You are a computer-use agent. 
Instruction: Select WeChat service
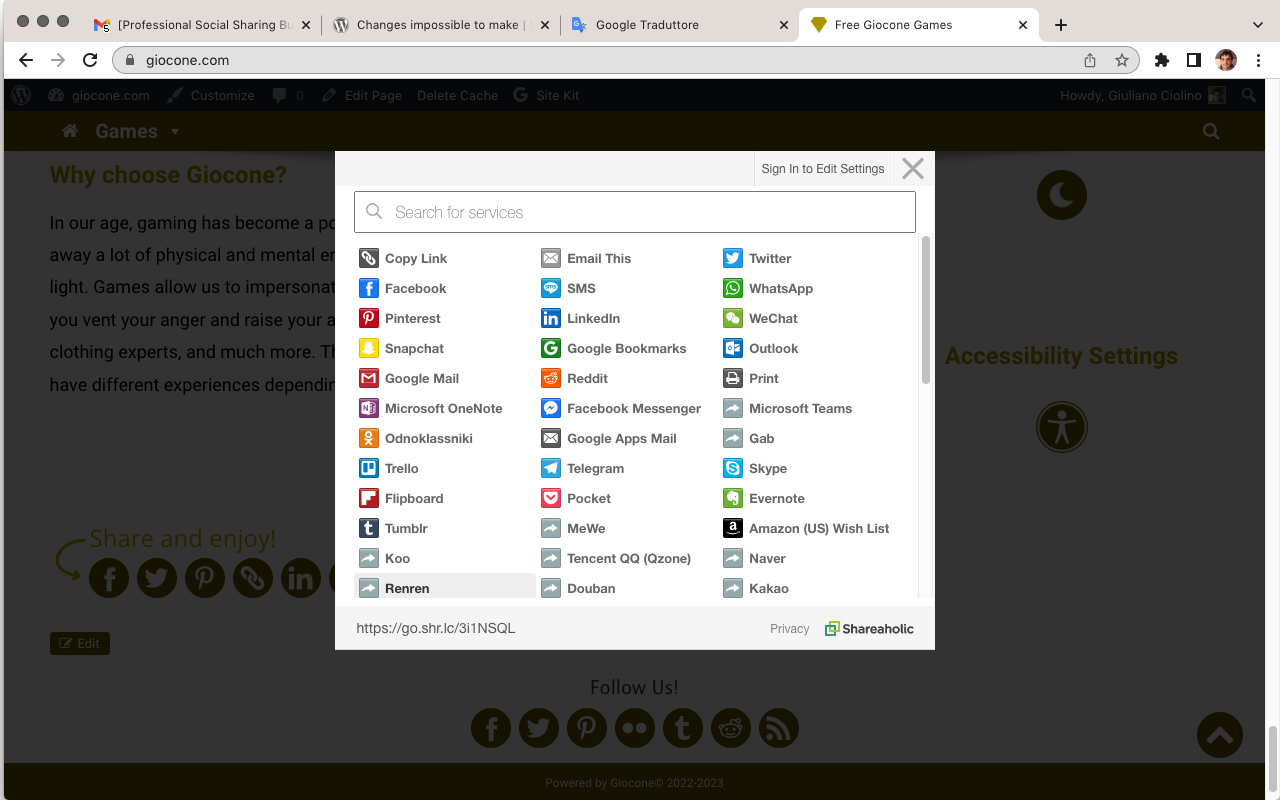click(761, 318)
